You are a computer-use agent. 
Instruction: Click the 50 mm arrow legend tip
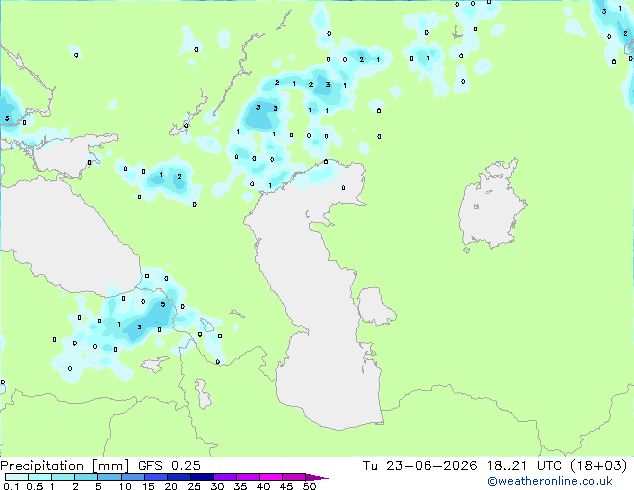tap(317, 477)
